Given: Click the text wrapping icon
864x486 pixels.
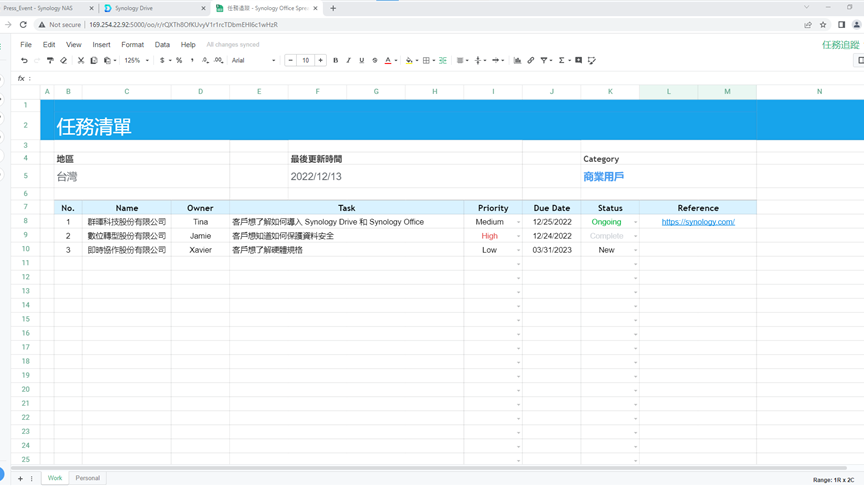Looking at the screenshot, I should (x=495, y=61).
